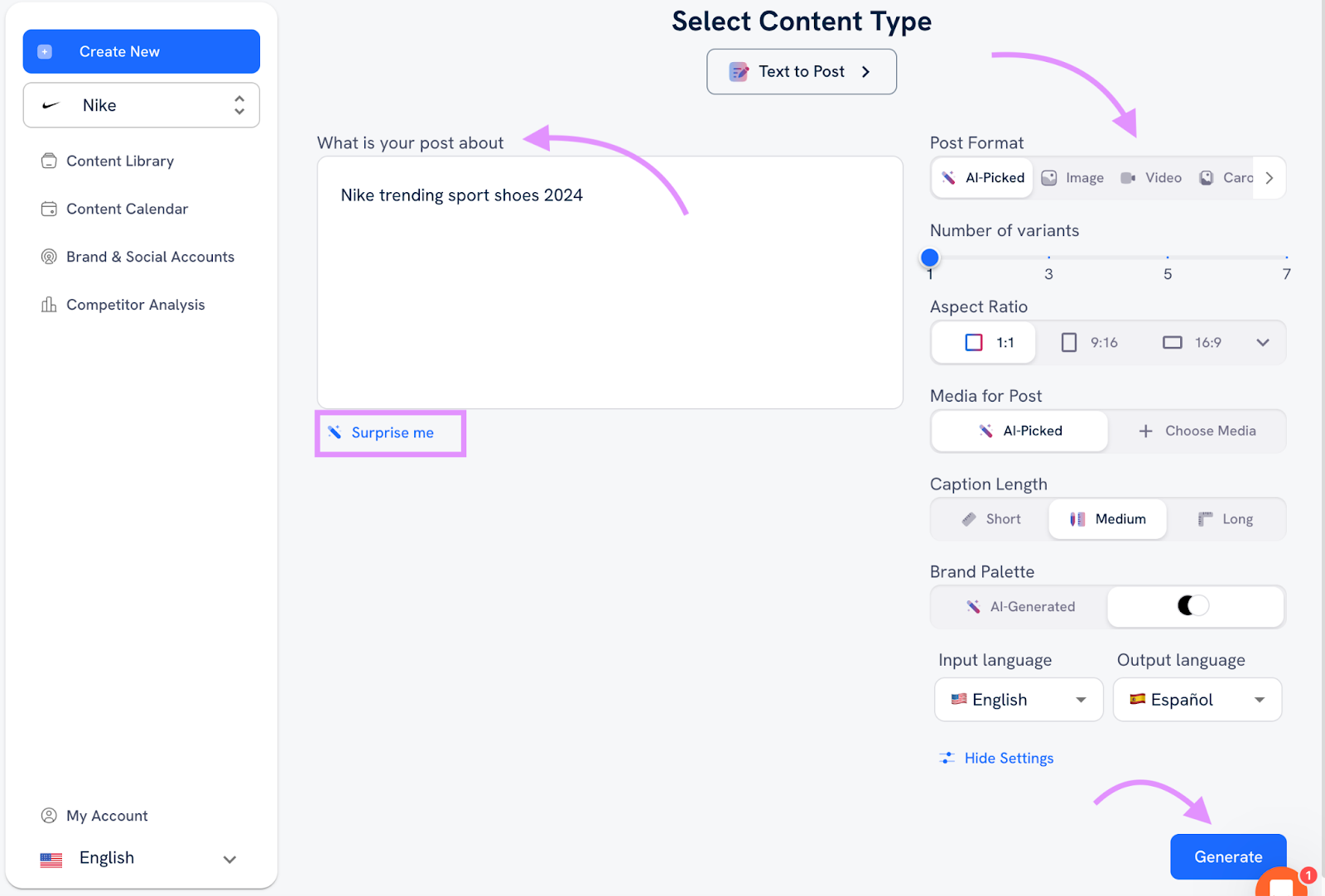Click the Number of variants slider handle
This screenshot has width=1325, height=896.
pos(930,258)
